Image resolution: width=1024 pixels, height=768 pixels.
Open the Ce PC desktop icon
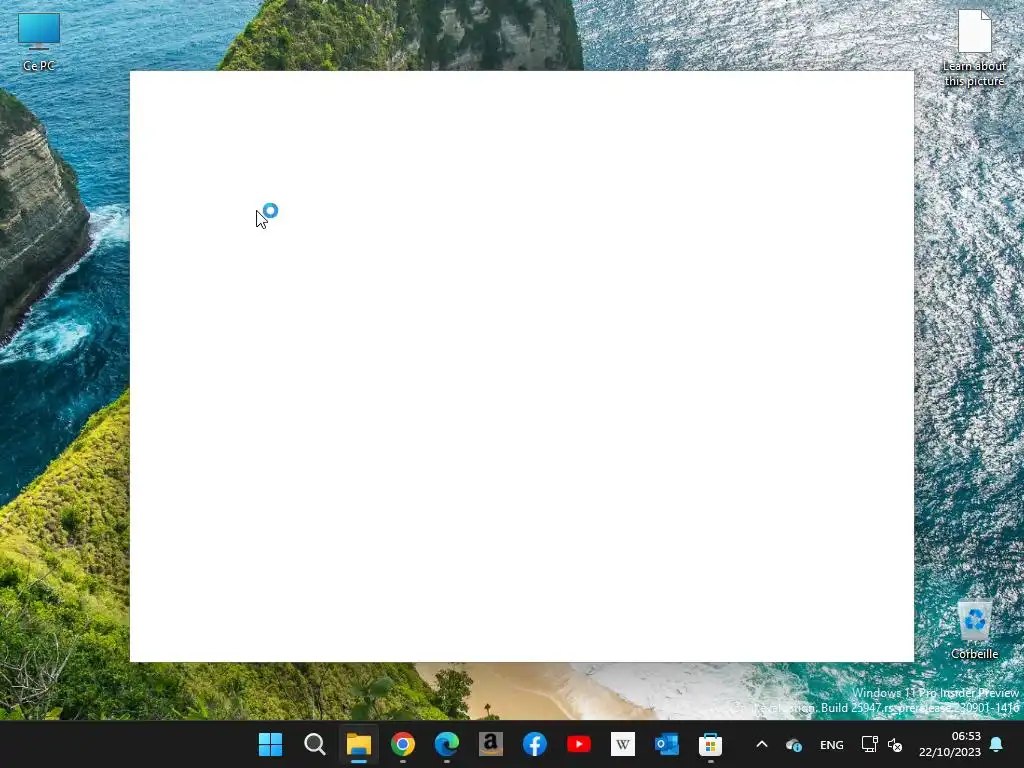click(x=39, y=41)
